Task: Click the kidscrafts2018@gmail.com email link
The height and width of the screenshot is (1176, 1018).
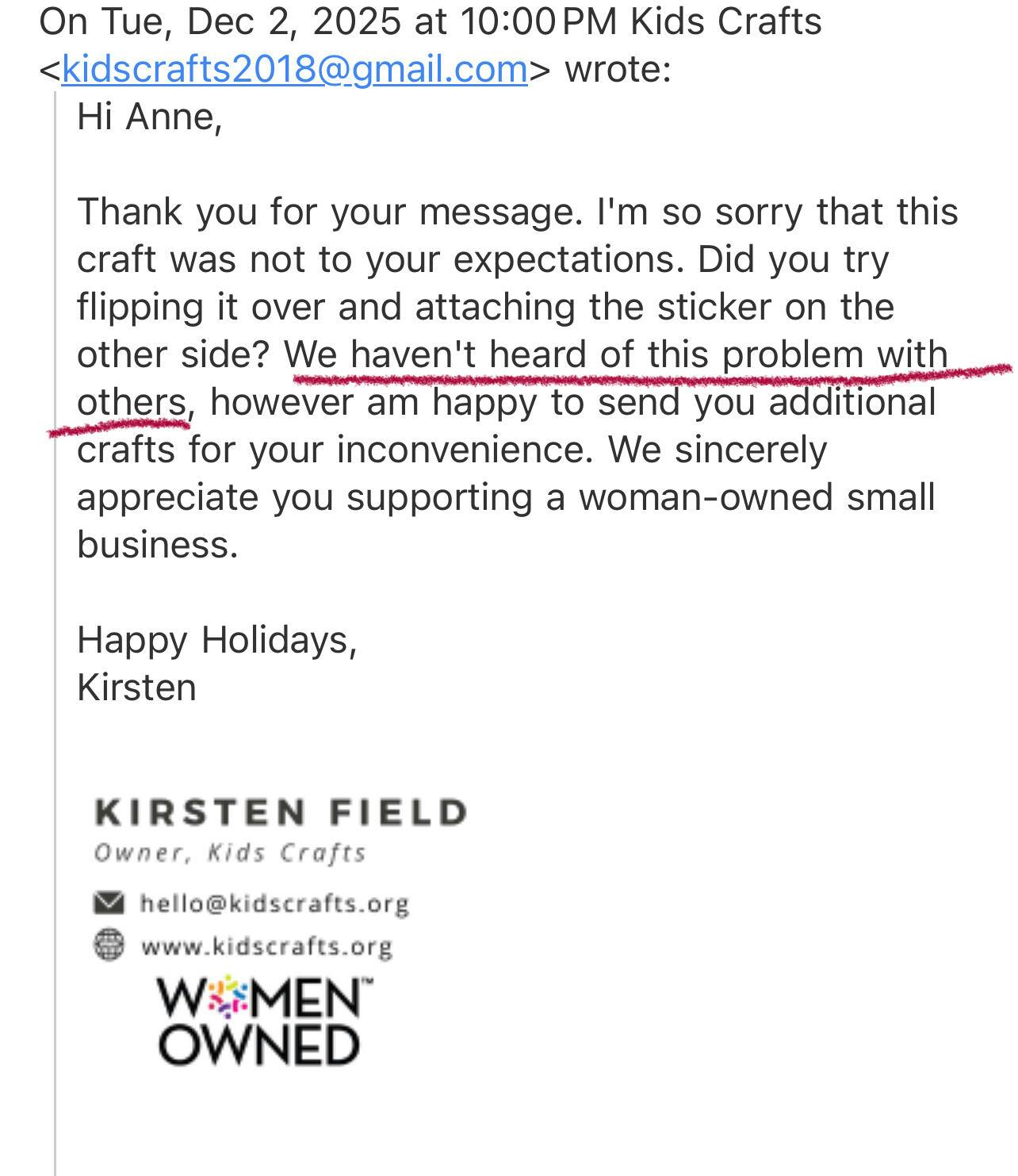Action: pyautogui.click(x=294, y=69)
